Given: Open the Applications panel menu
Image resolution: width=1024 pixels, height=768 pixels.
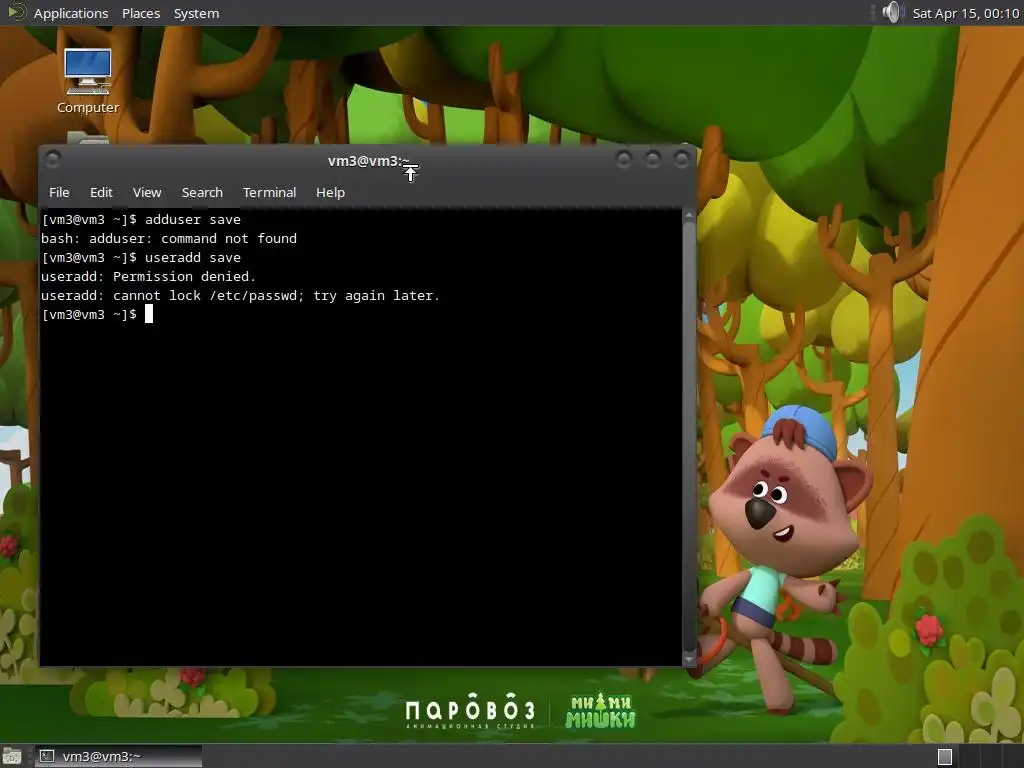Looking at the screenshot, I should click(x=71, y=13).
